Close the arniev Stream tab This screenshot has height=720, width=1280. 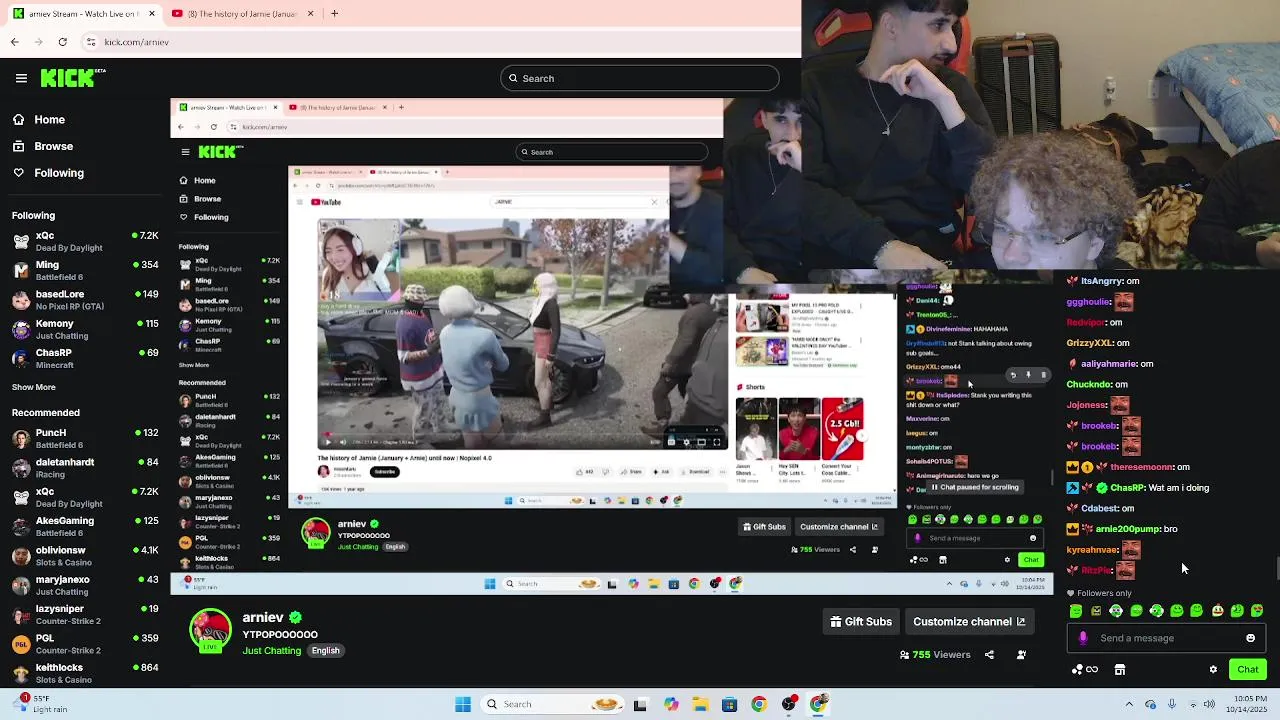coord(152,14)
